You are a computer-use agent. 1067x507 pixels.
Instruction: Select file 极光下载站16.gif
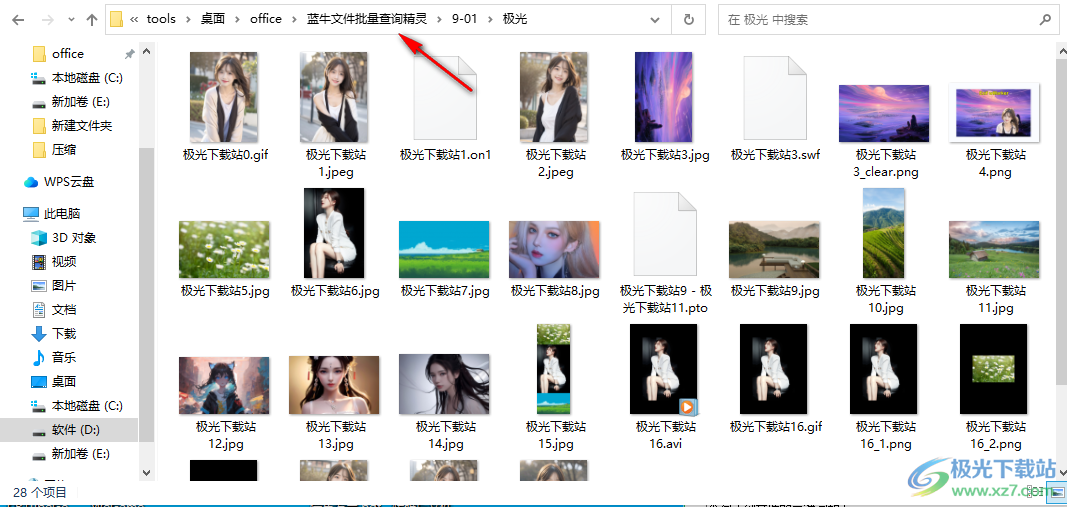coord(776,380)
